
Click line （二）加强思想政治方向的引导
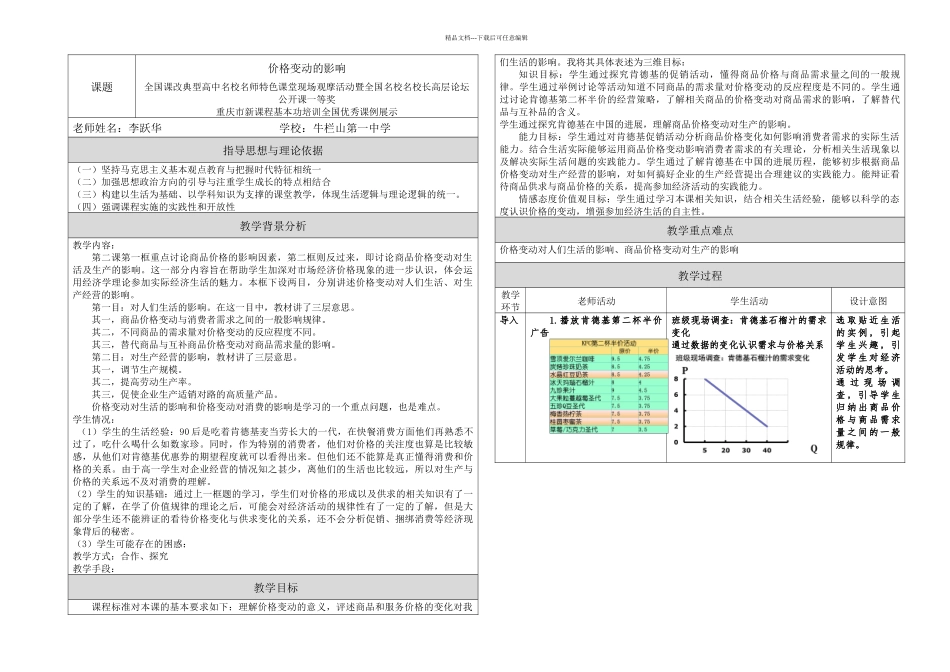pos(202,182)
